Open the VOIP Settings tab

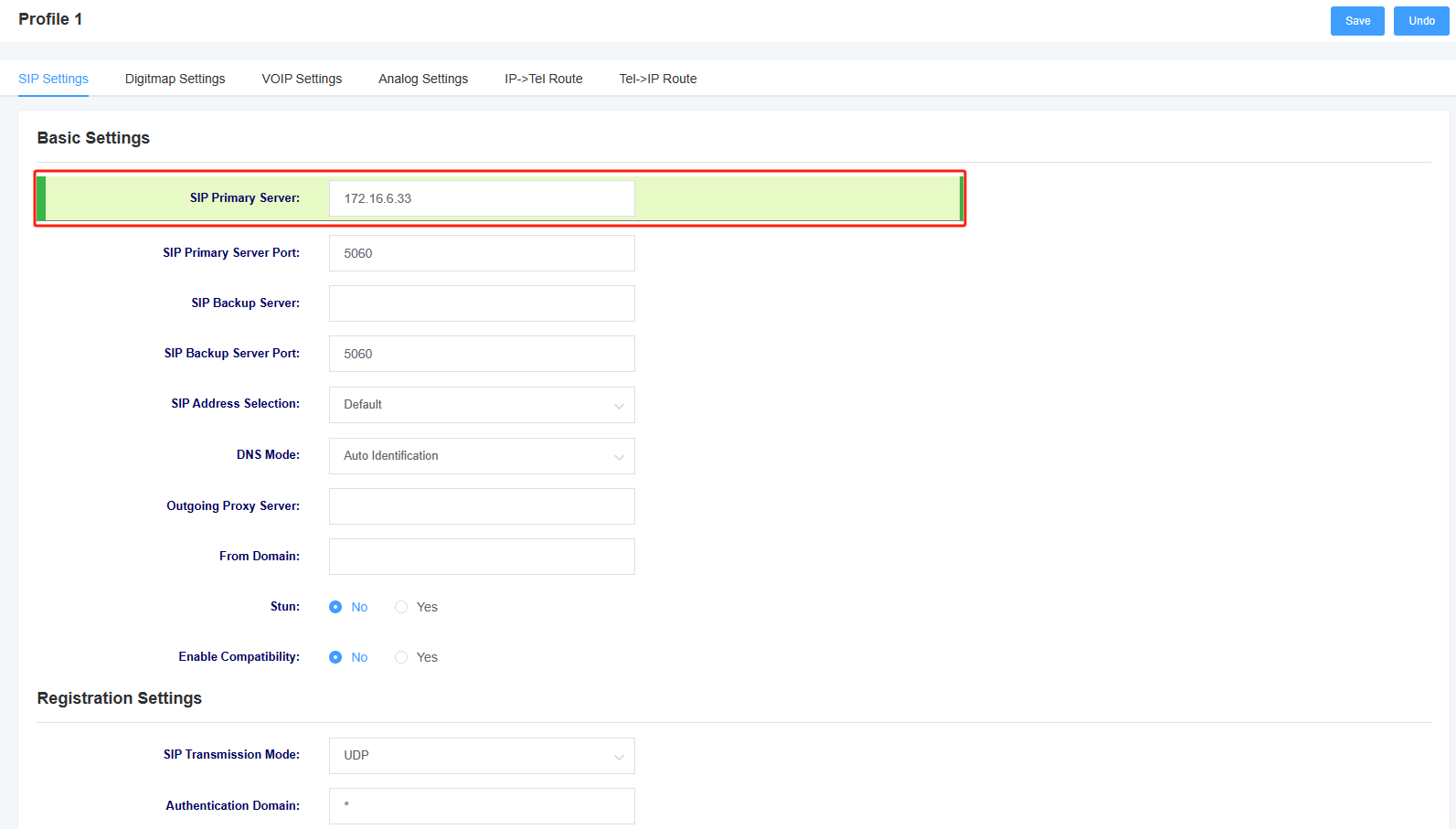302,79
